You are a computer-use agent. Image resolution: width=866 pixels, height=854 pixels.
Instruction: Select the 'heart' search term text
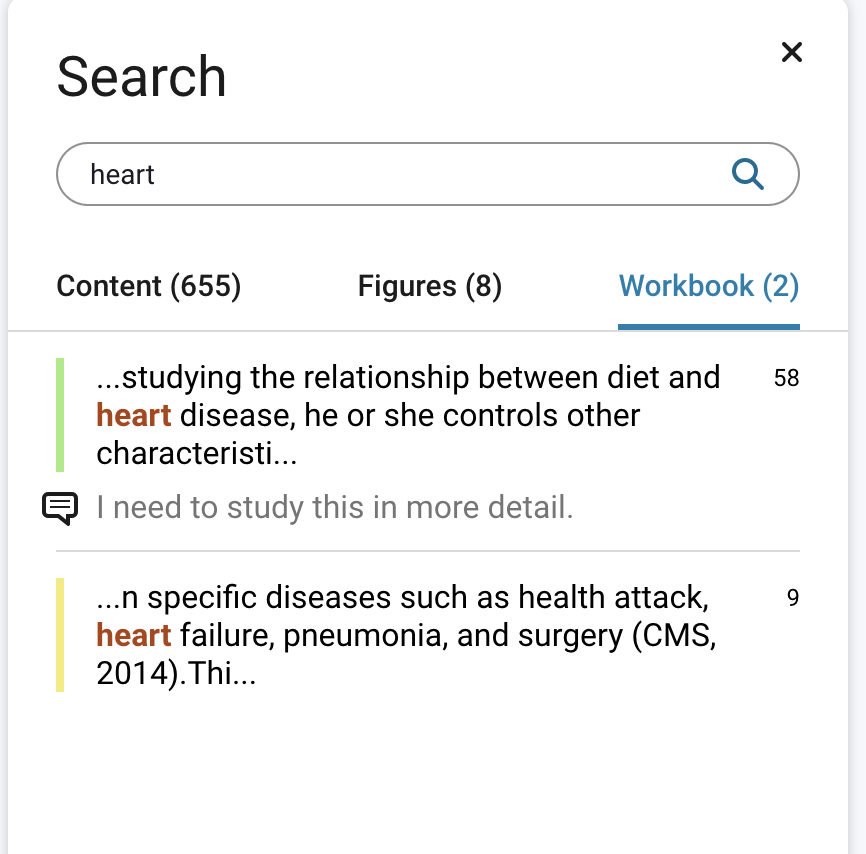(x=124, y=173)
